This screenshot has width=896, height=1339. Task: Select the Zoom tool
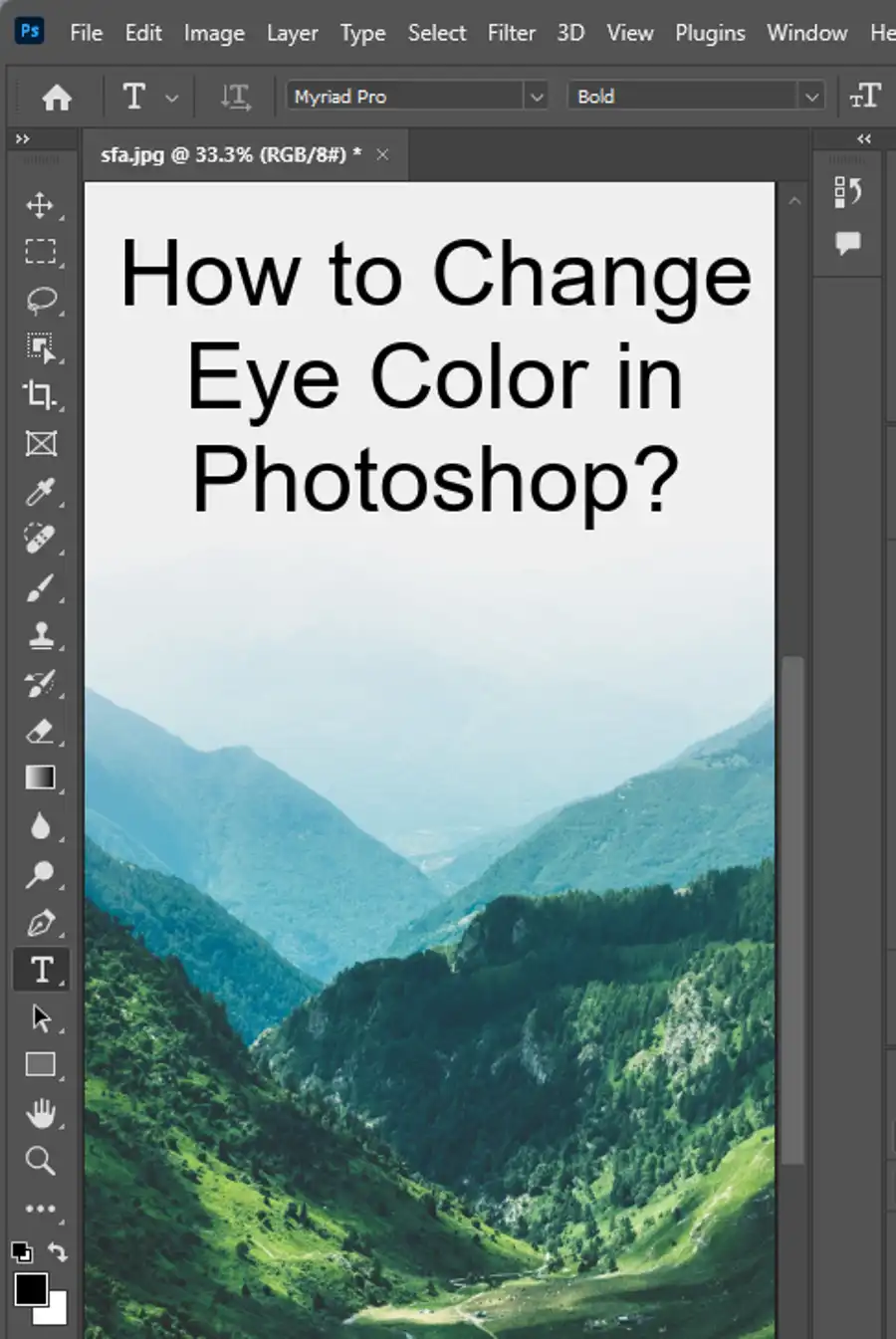[x=40, y=1161]
